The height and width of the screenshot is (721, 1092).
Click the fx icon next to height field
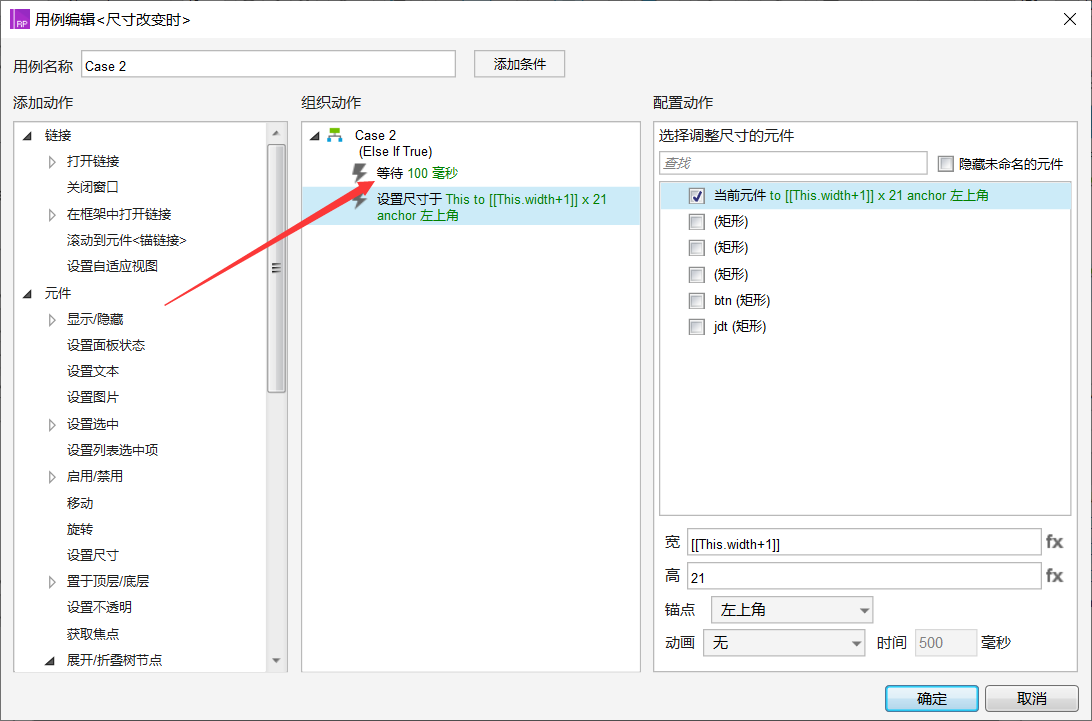[1054, 576]
